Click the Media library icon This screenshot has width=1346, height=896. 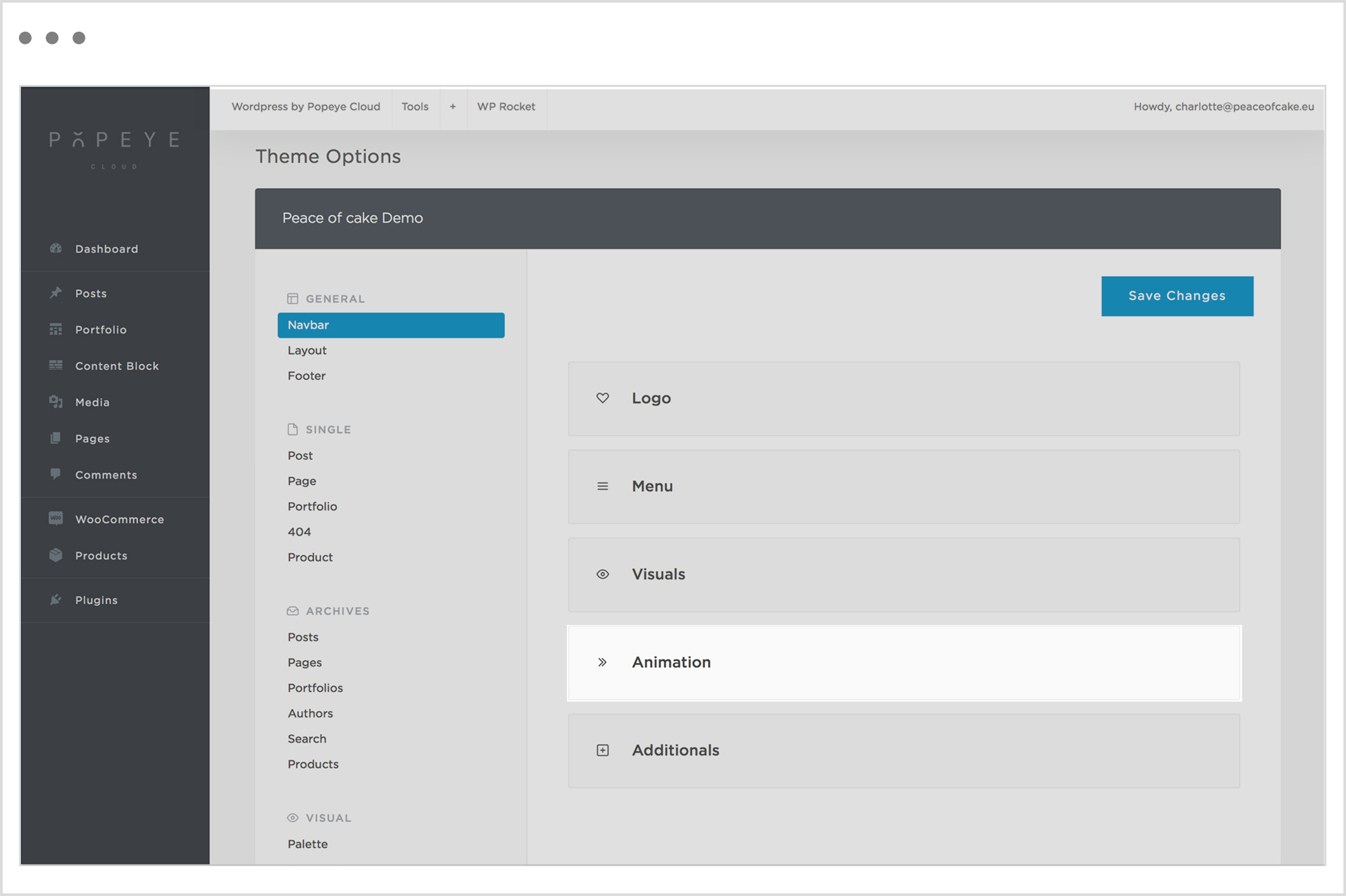(x=56, y=401)
